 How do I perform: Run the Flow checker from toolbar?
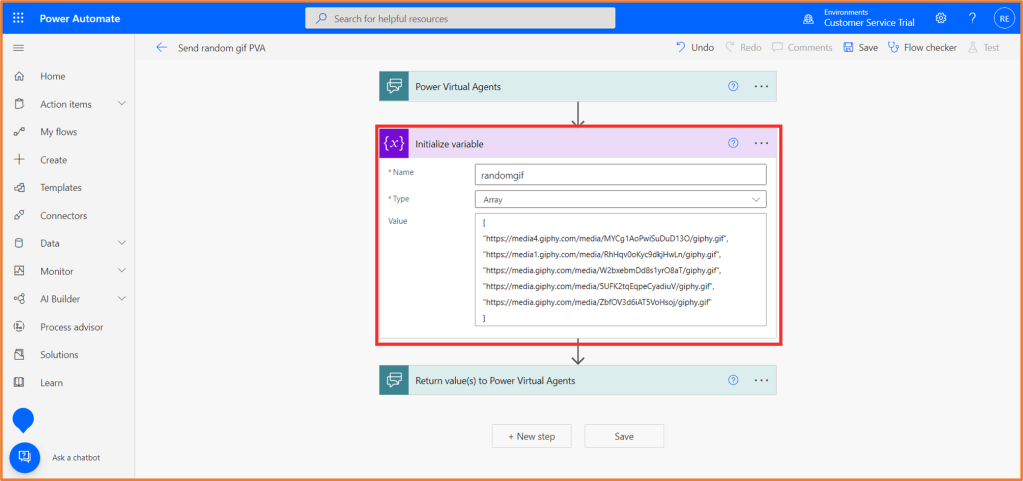pyautogui.click(x=922, y=47)
